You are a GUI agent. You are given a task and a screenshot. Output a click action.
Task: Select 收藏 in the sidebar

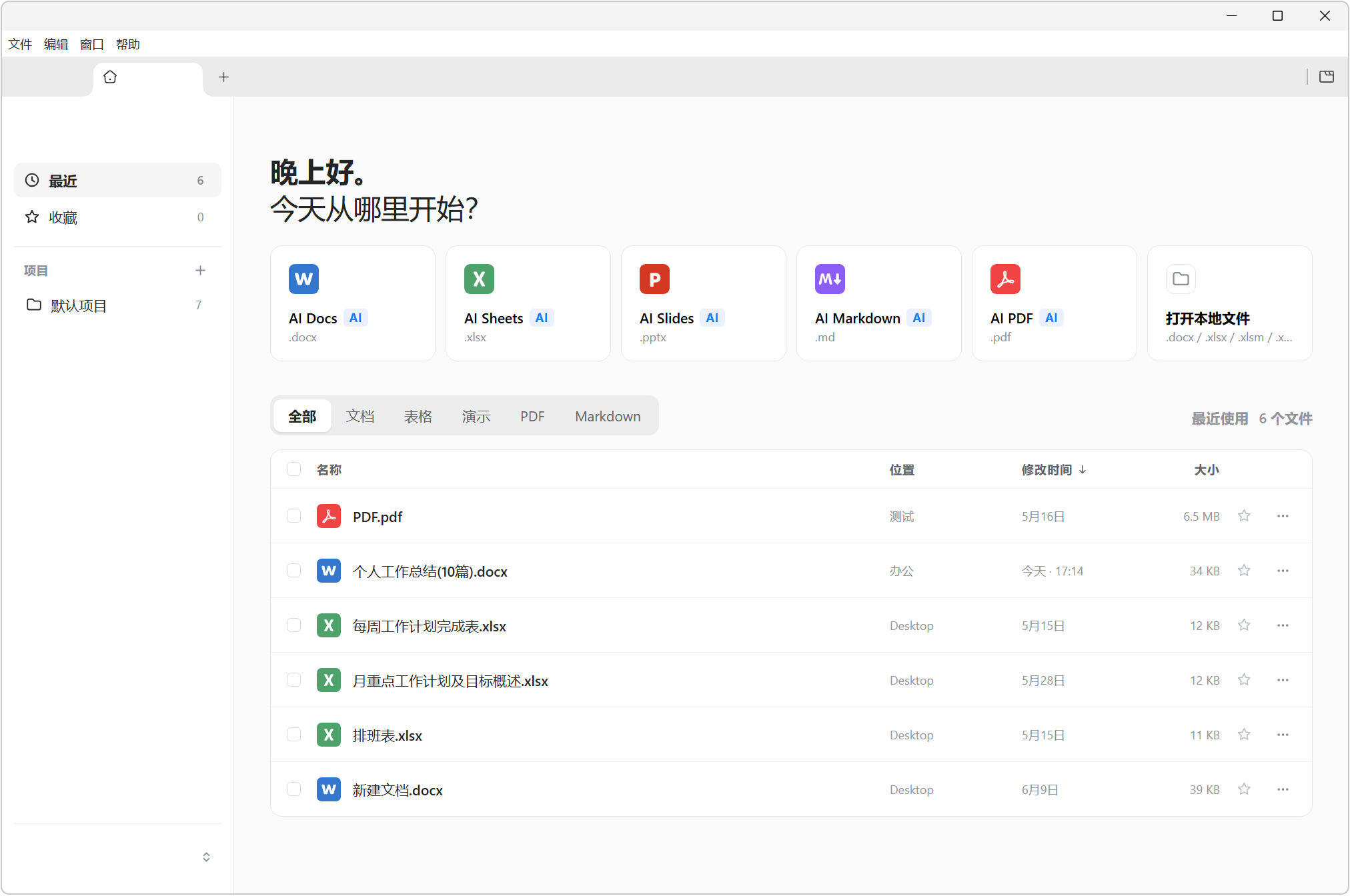tap(117, 217)
